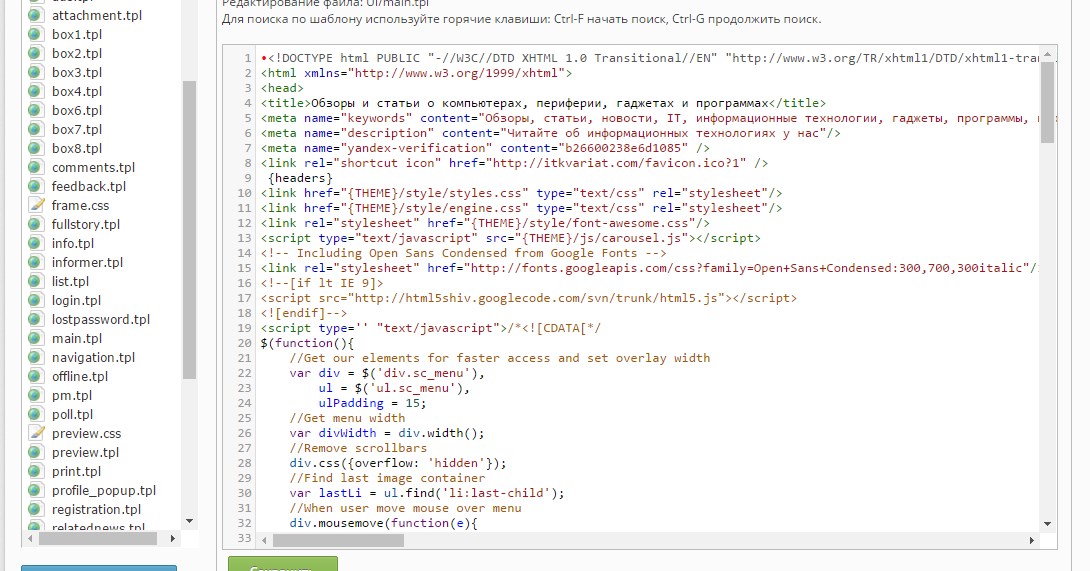Click the 'var lastLi' code line

pos(427,493)
